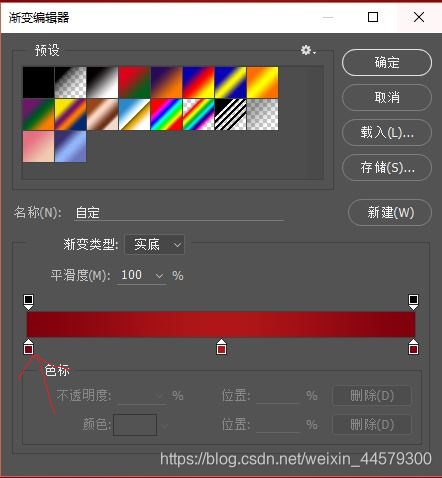Click the 载入(L)... button
The height and width of the screenshot is (478, 442).
click(x=387, y=132)
